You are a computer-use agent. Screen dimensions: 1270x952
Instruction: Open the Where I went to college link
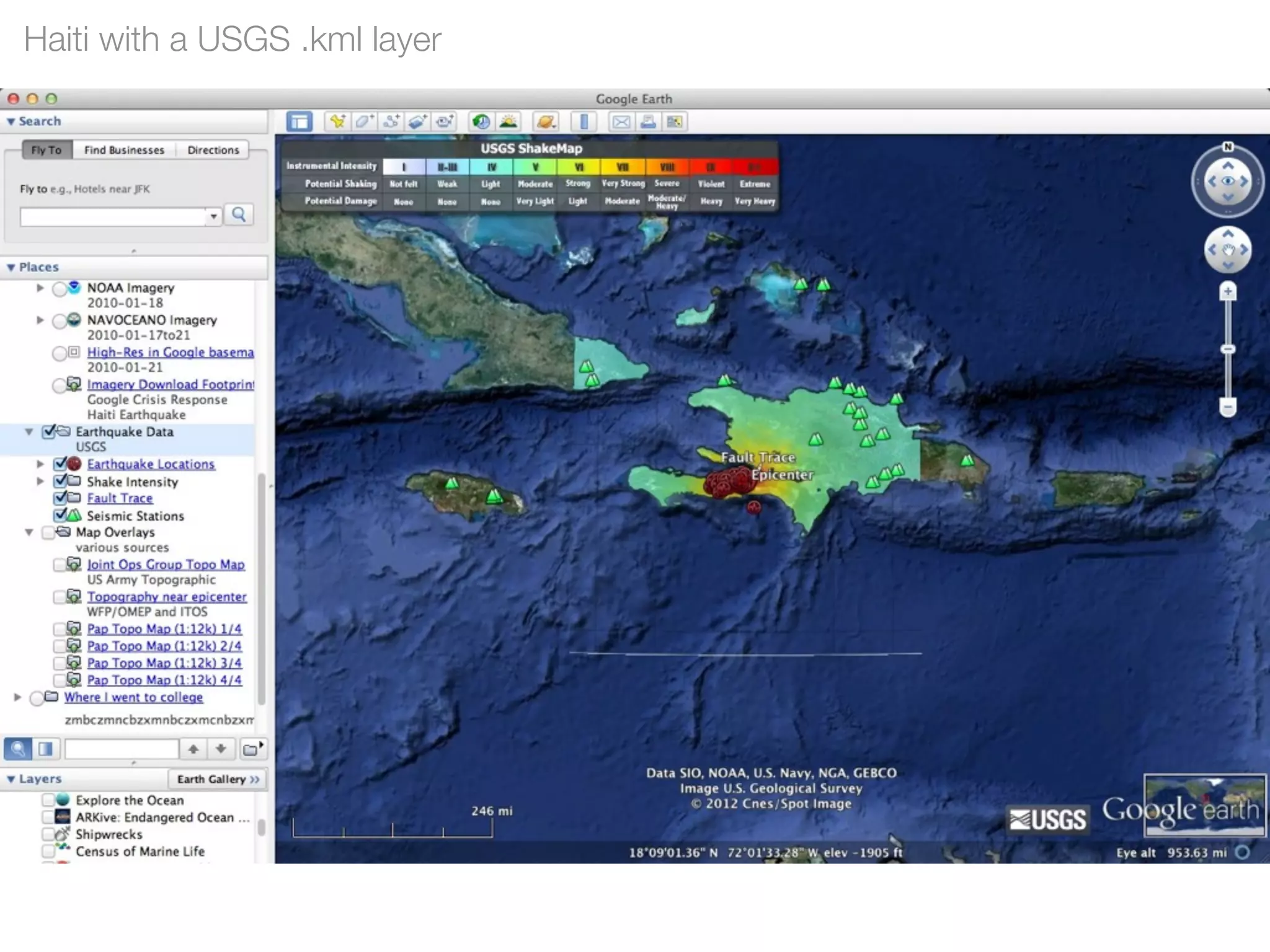point(133,697)
